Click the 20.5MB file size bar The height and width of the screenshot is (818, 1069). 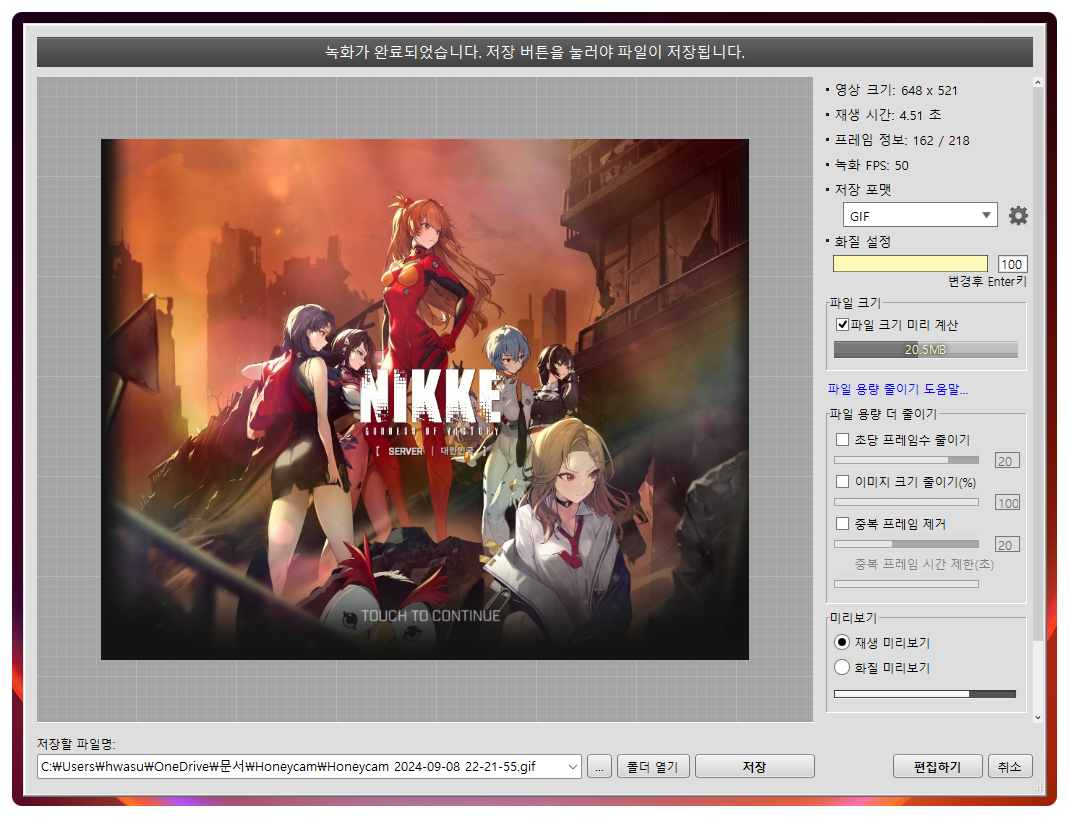[x=925, y=350]
